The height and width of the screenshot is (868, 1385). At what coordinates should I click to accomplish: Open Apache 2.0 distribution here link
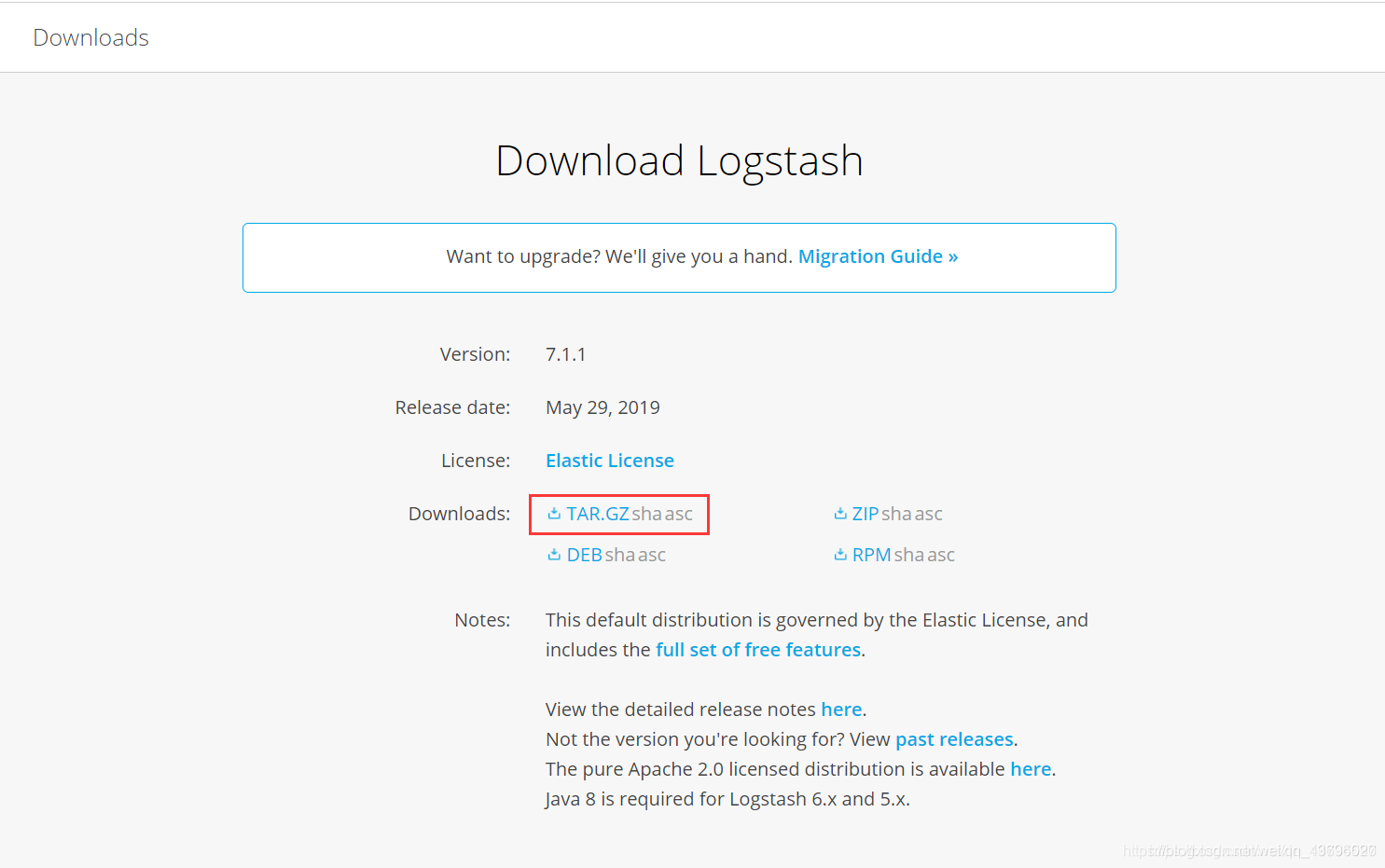[x=1031, y=769]
